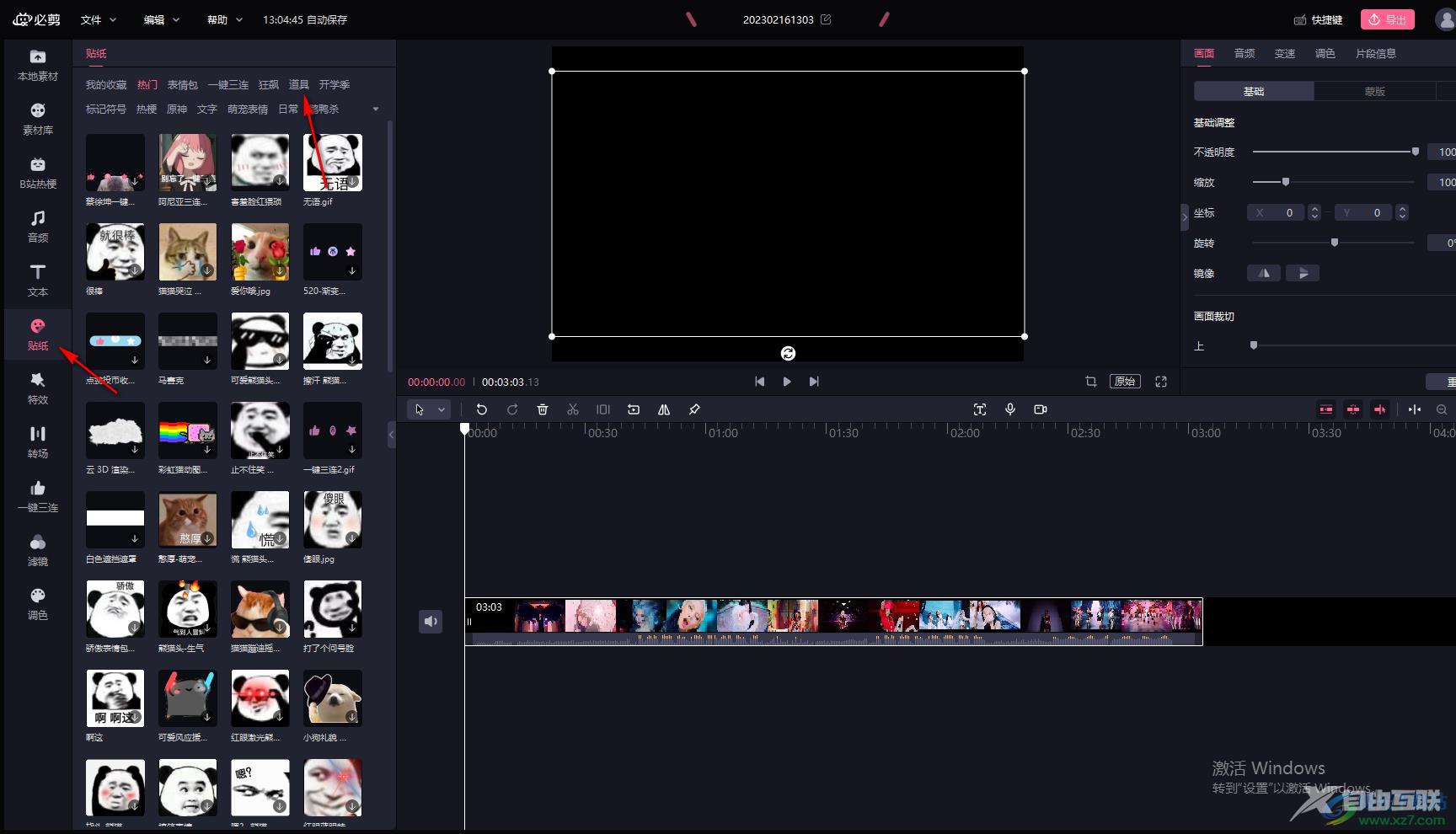Expand the sticker category list arrow
Image resolution: width=1456 pixels, height=834 pixels.
[x=376, y=109]
